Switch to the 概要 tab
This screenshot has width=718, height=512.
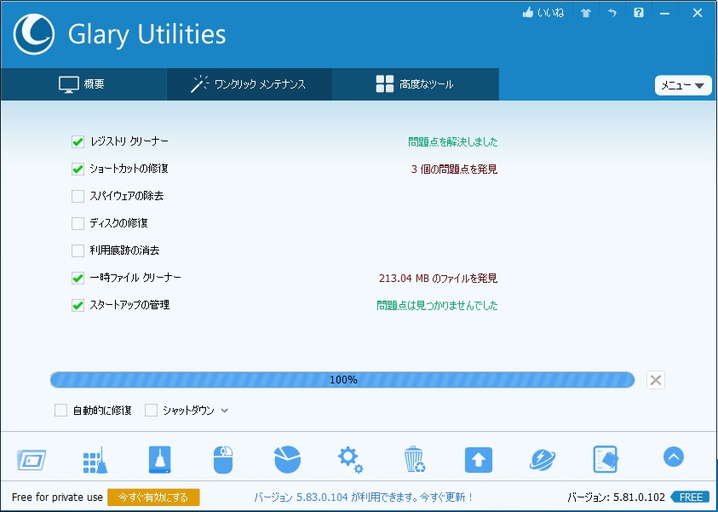(x=83, y=84)
